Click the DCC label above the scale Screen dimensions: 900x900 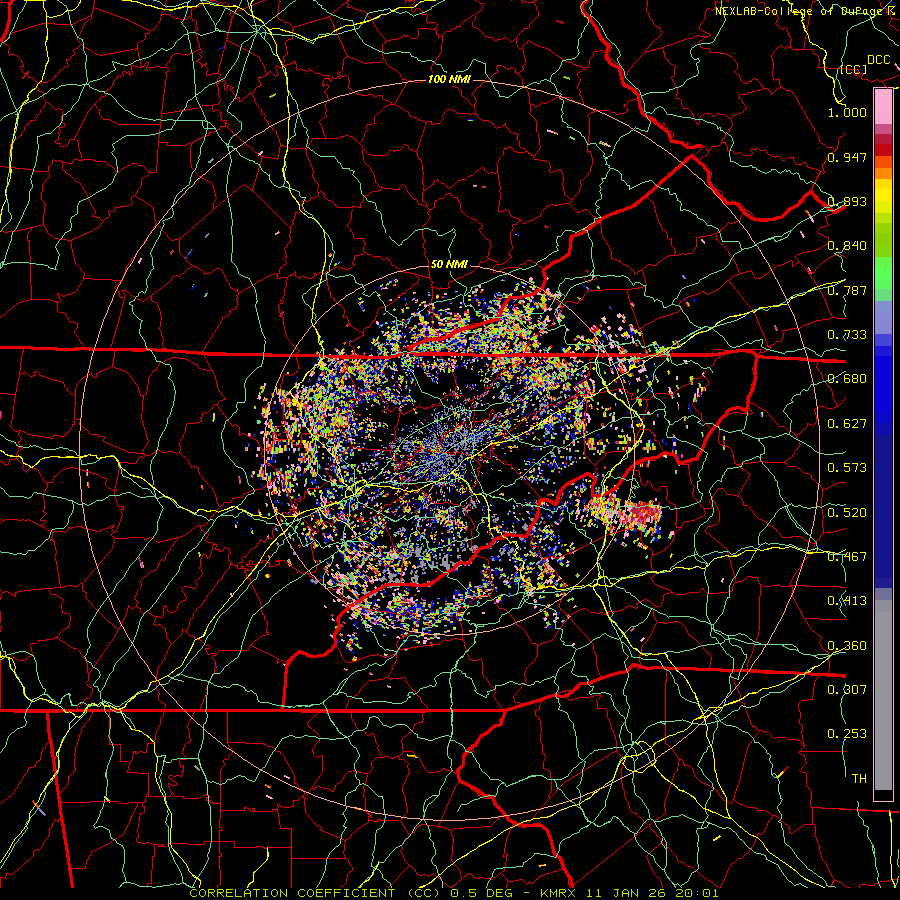click(x=879, y=60)
